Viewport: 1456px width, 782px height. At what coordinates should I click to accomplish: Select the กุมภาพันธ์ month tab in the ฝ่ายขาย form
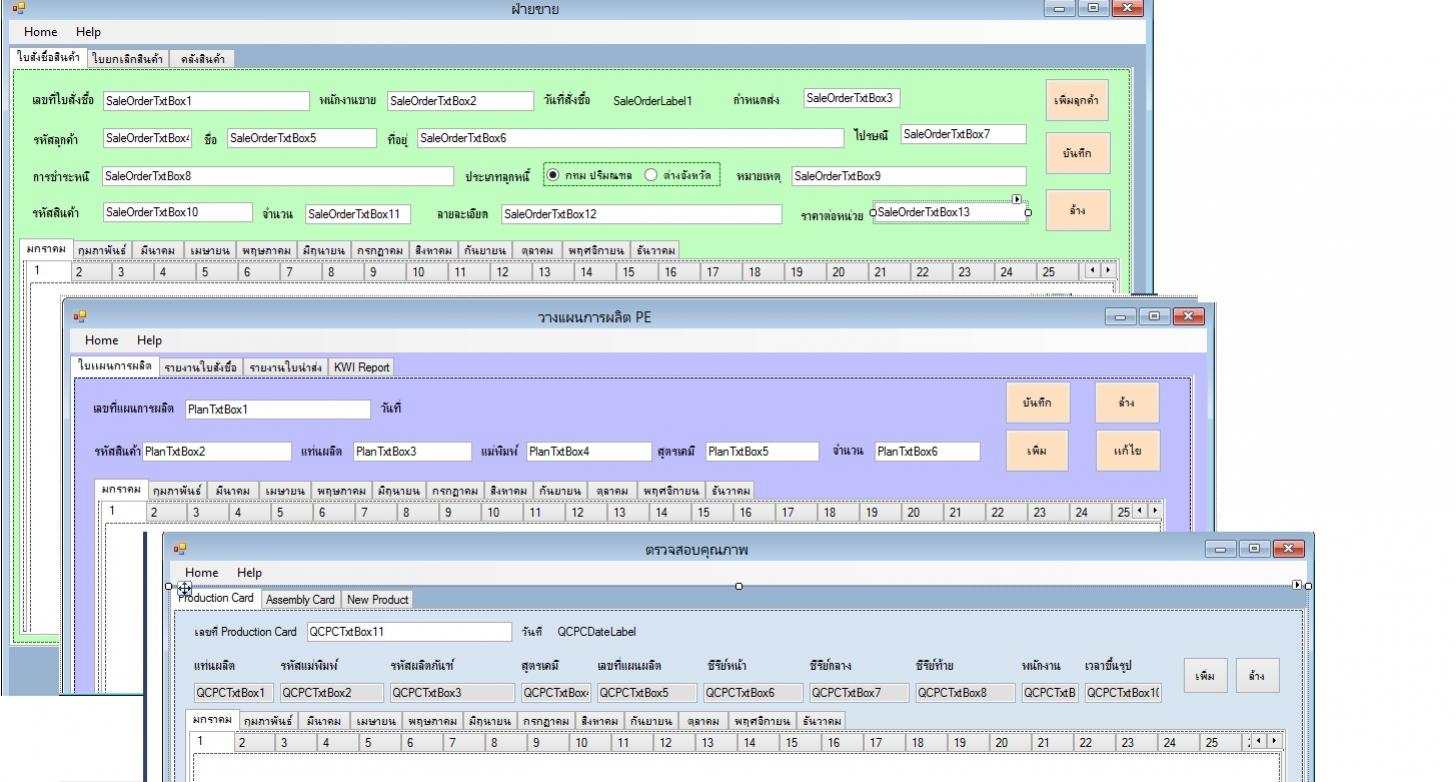click(104, 250)
